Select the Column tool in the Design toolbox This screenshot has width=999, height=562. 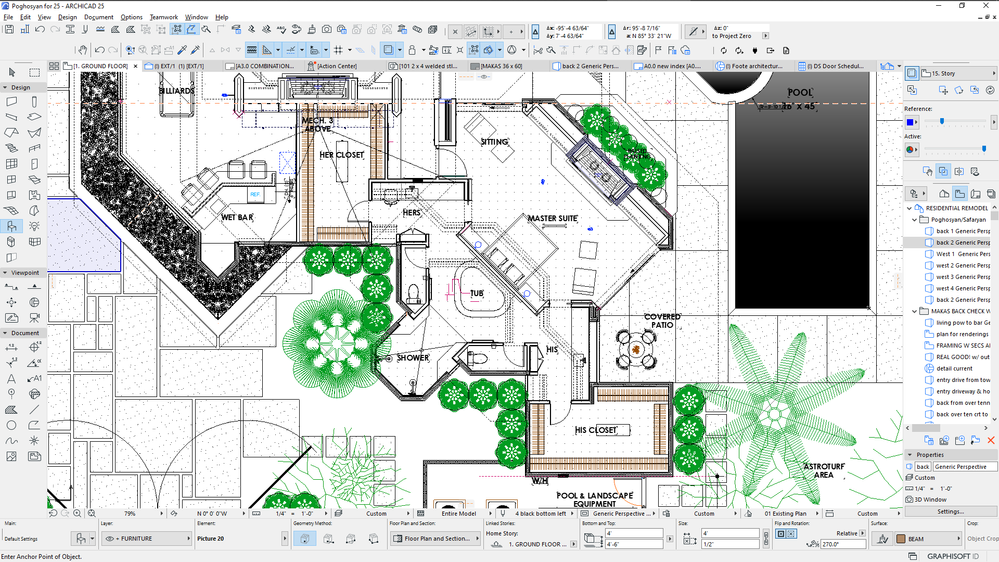[34, 101]
